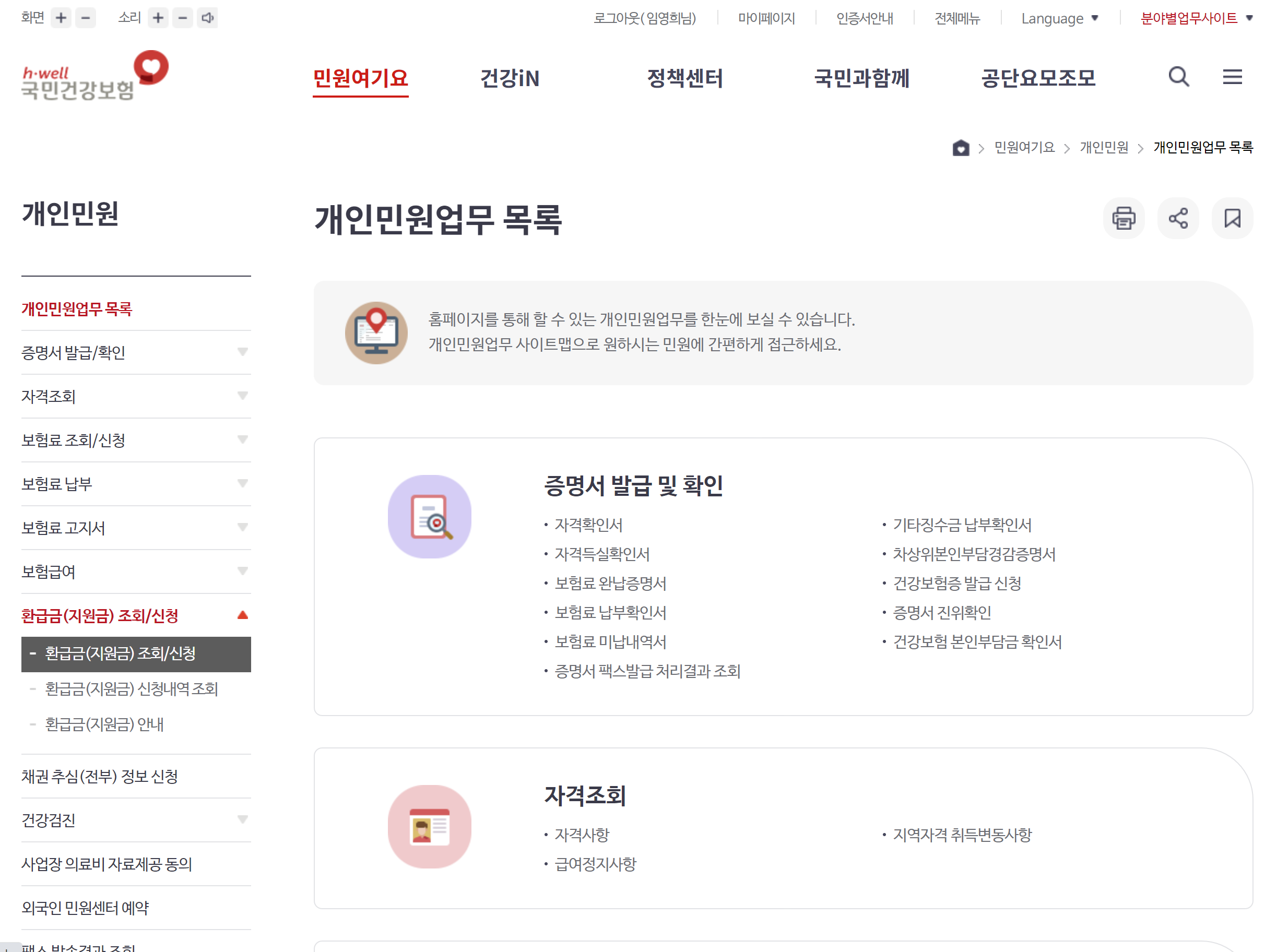Open 환급금(지원금) 신청내역 조회 submenu
The width and height of the screenshot is (1265, 952).
(132, 689)
